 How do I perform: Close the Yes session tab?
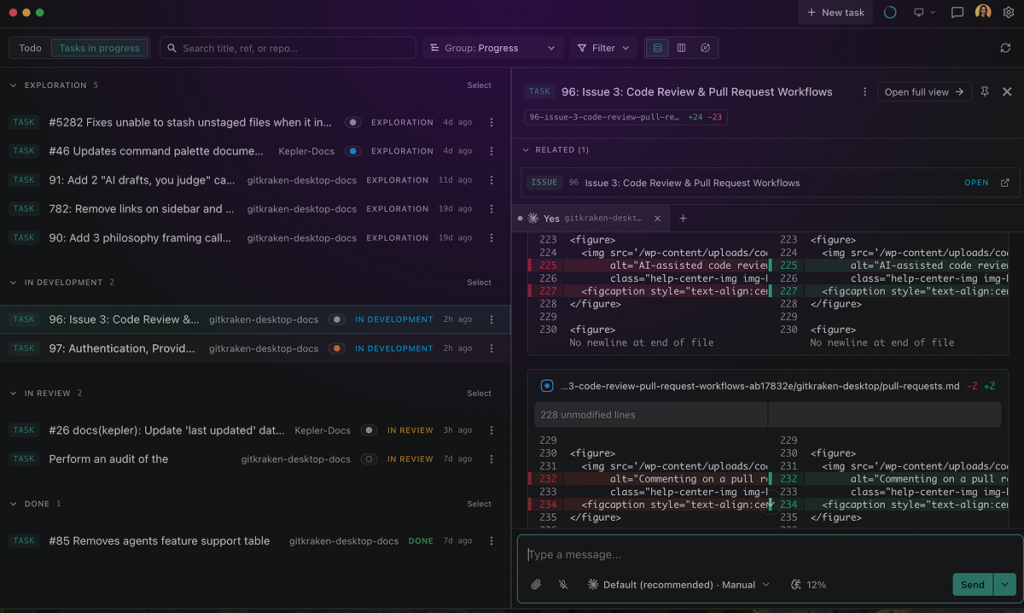click(x=658, y=219)
